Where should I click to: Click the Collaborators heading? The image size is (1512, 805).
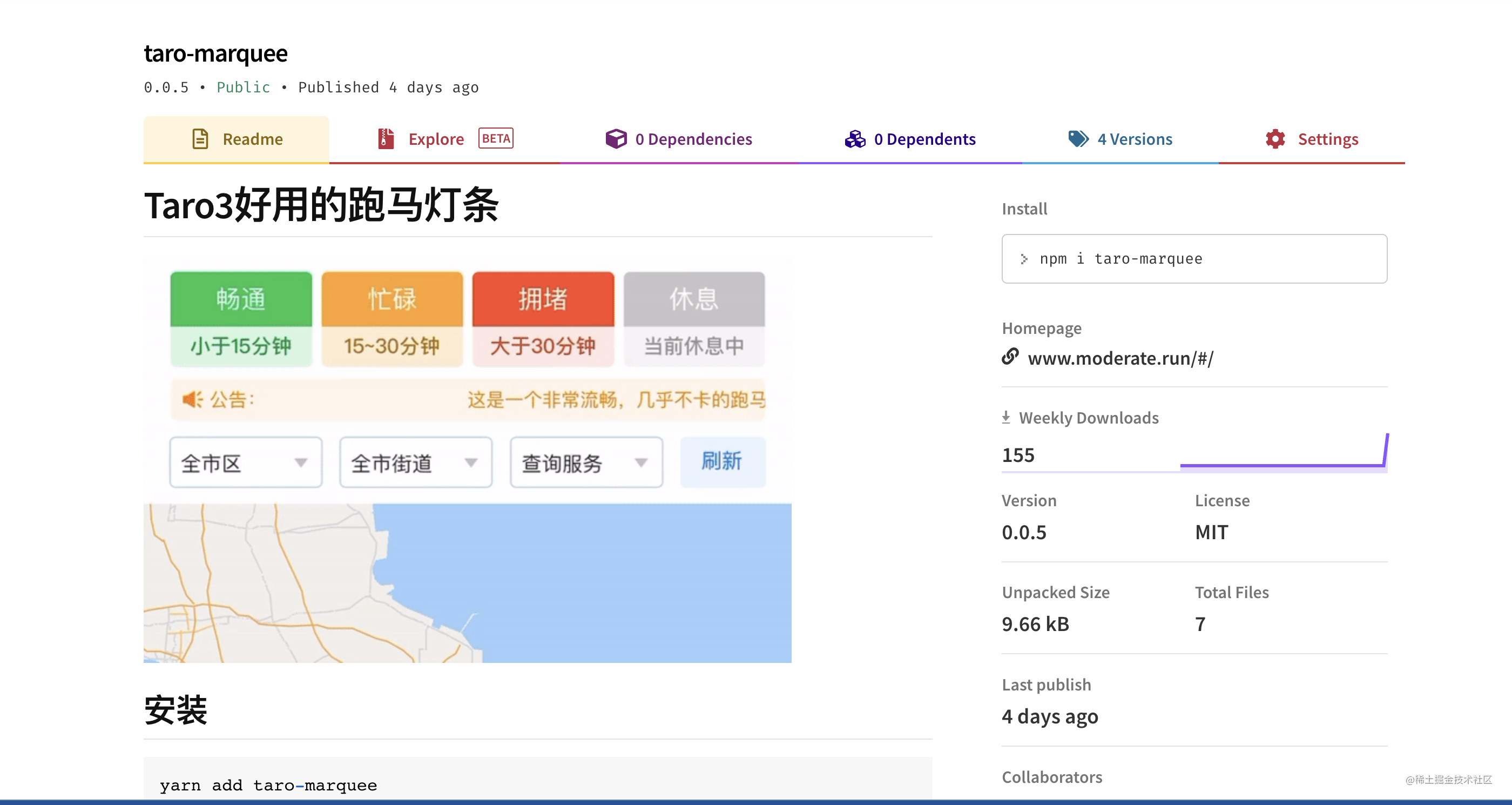pyautogui.click(x=1052, y=777)
